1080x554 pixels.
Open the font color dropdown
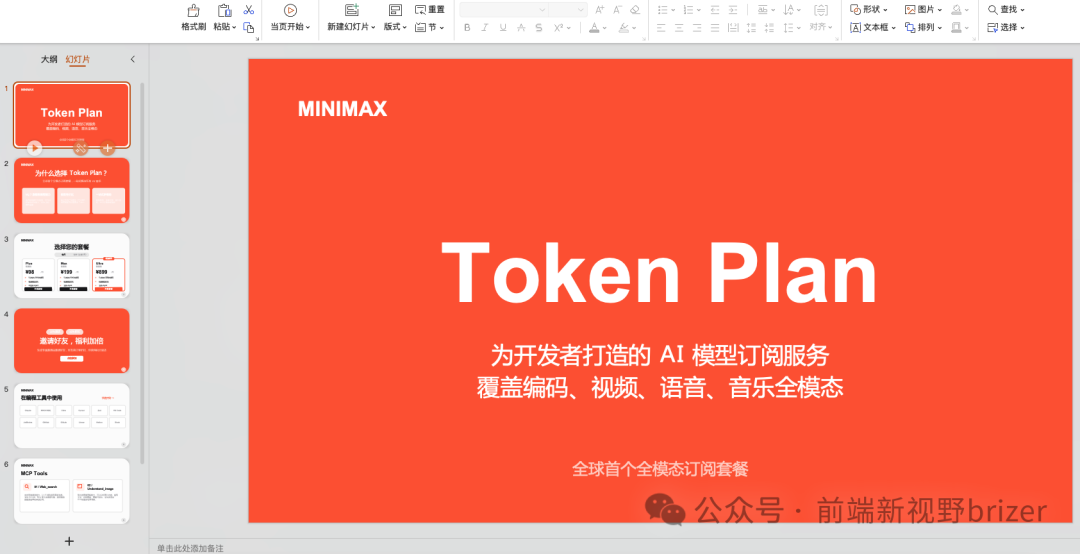point(608,28)
